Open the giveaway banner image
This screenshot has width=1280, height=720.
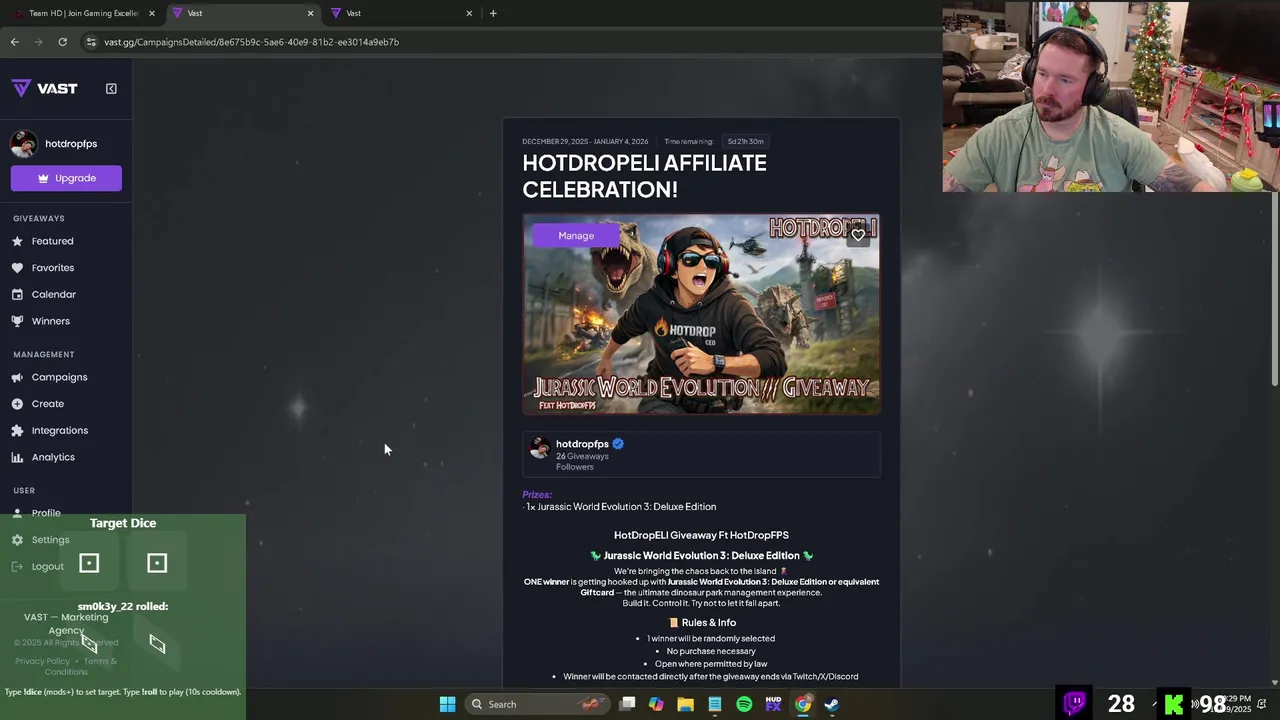tap(701, 314)
